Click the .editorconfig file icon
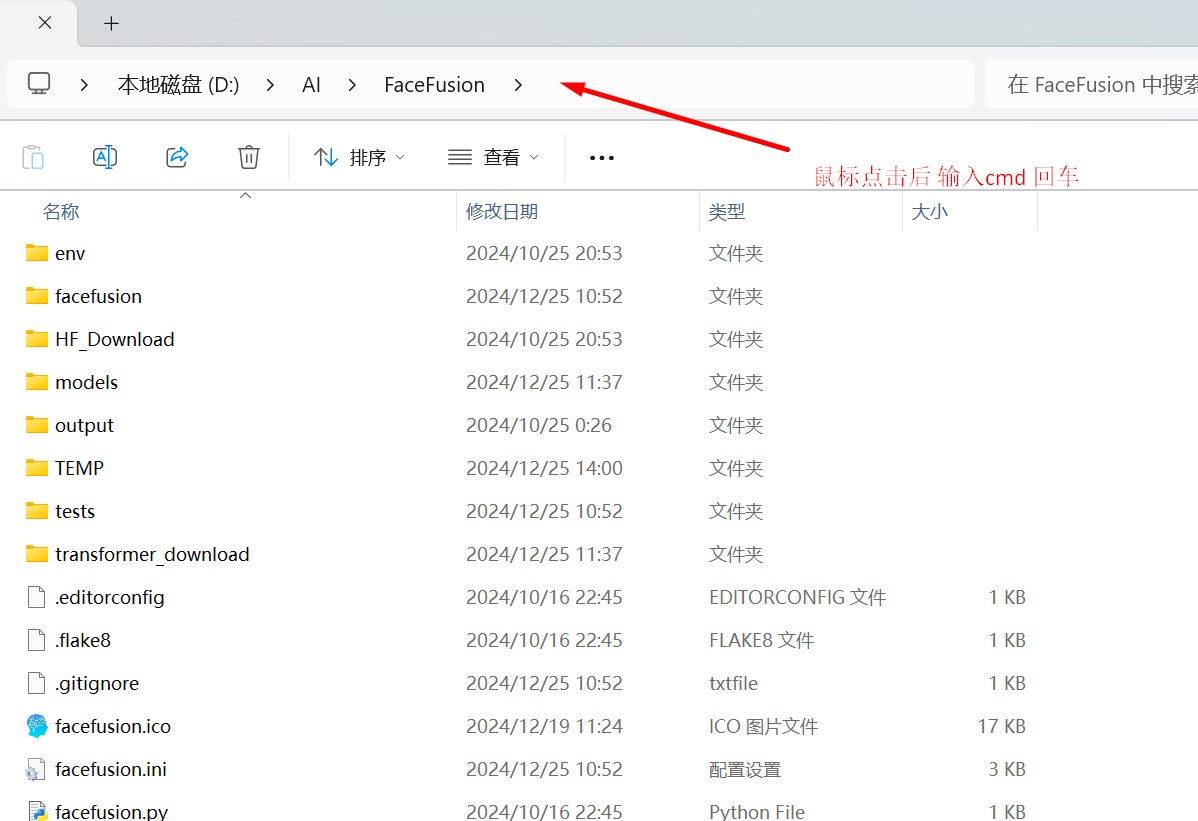This screenshot has width=1198, height=821. [x=36, y=596]
